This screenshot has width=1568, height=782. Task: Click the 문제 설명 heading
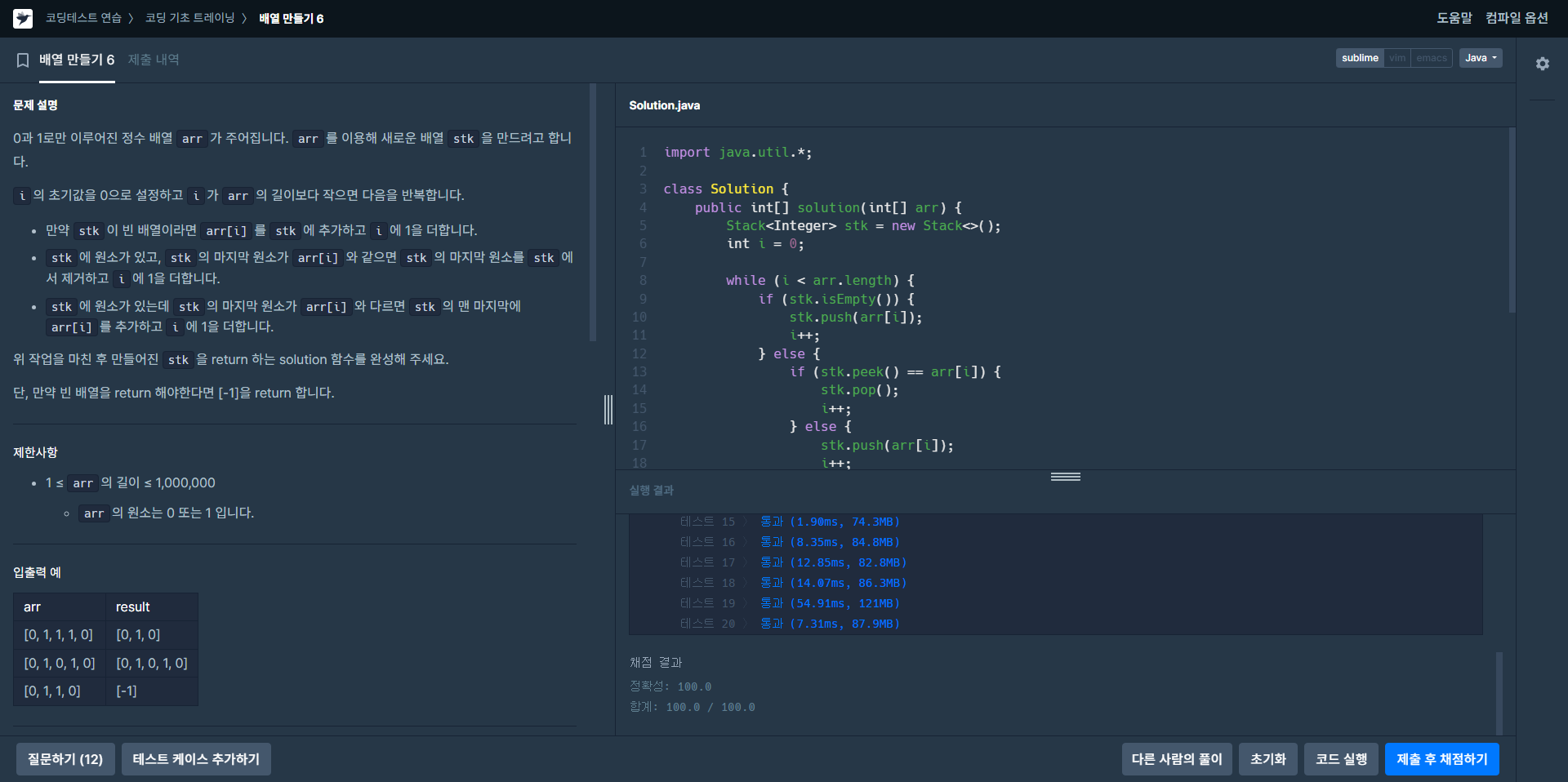click(x=35, y=105)
